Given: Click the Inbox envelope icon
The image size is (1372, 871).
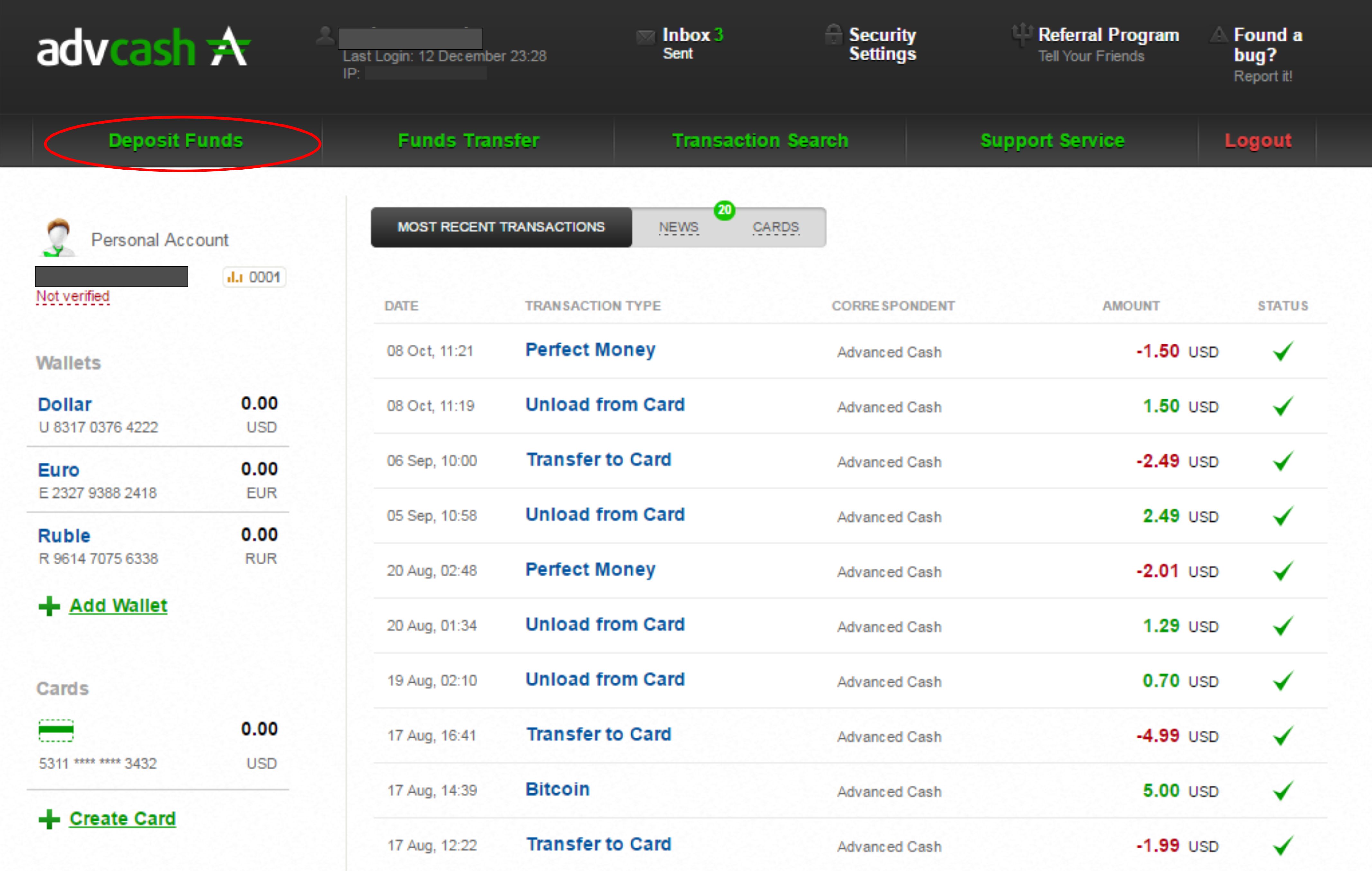Looking at the screenshot, I should click(x=646, y=38).
